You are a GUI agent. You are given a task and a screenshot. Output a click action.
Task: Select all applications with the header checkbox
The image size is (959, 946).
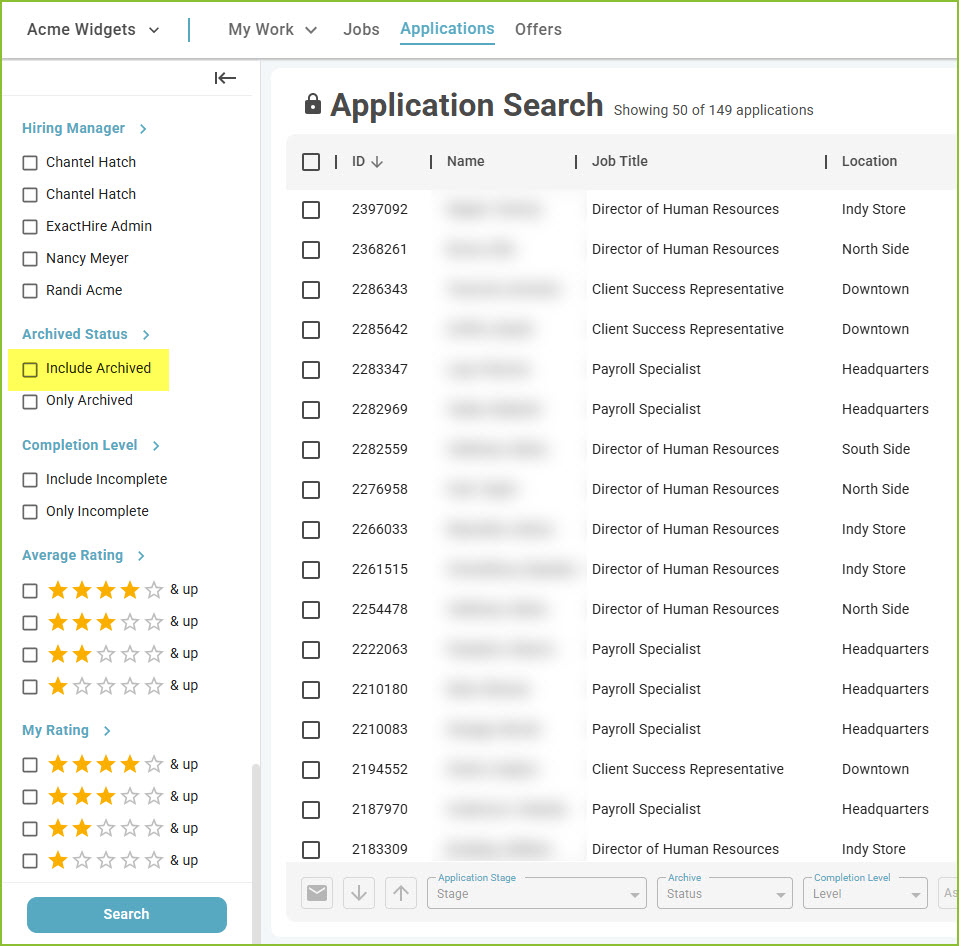pyautogui.click(x=311, y=162)
